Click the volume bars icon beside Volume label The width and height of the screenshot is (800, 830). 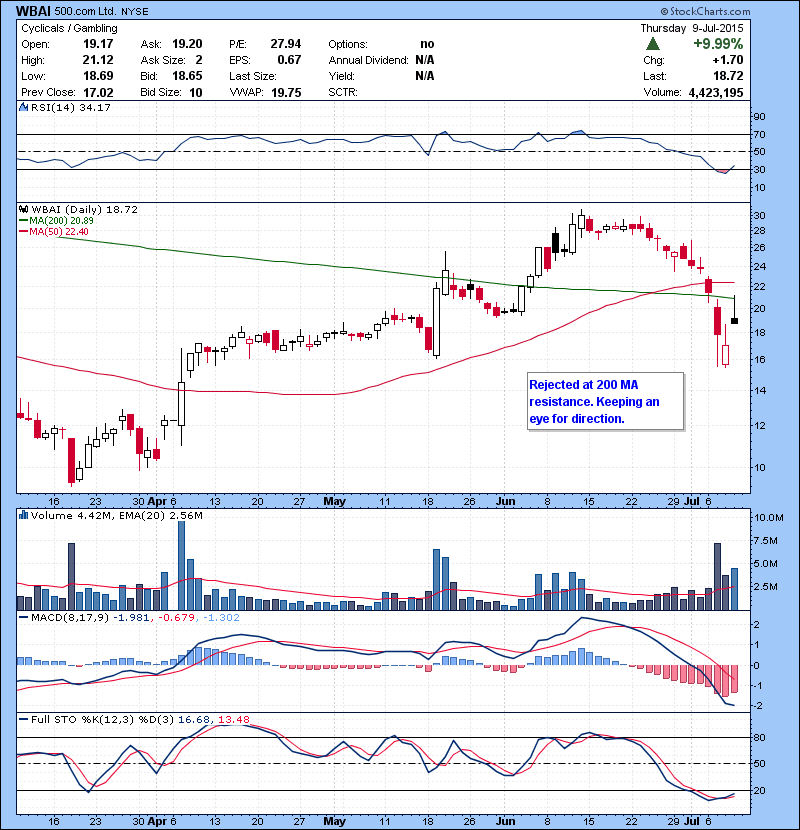click(23, 515)
